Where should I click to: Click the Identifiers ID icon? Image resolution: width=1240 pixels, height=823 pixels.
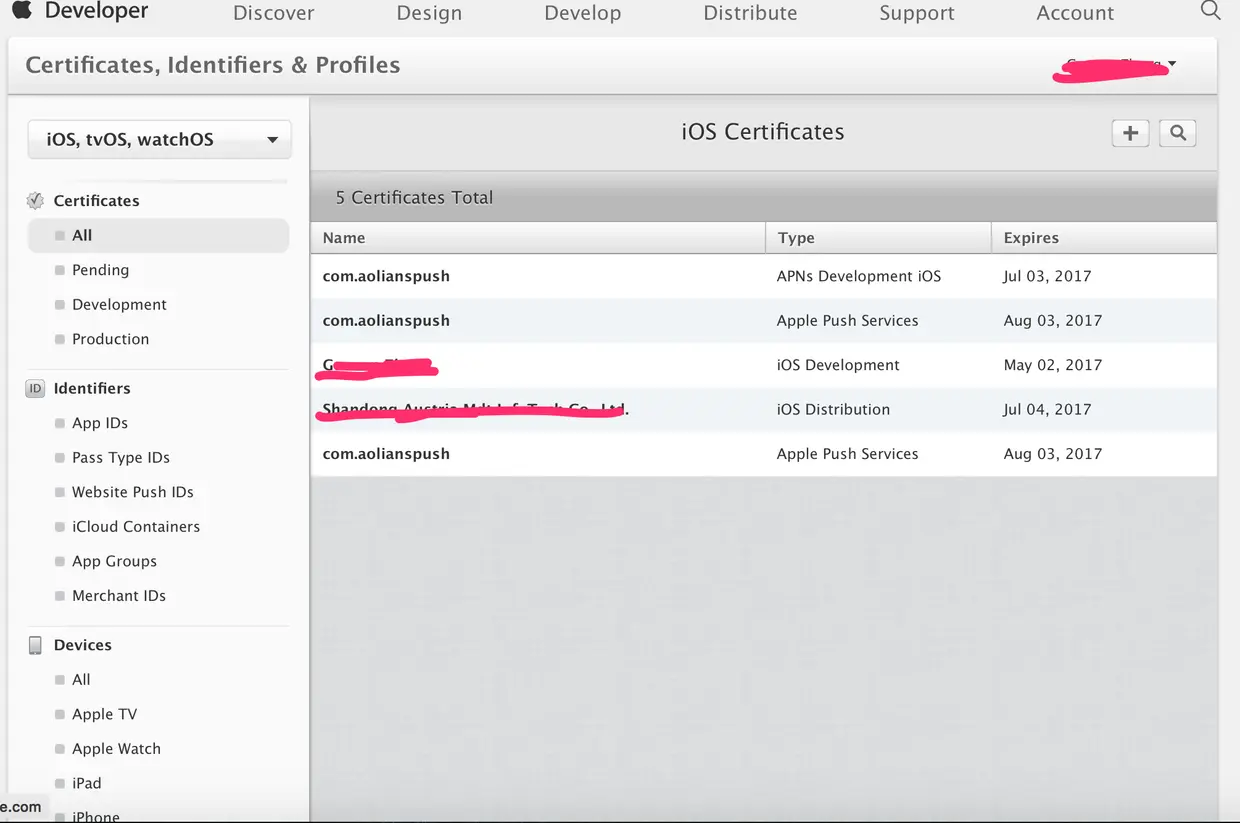(35, 388)
